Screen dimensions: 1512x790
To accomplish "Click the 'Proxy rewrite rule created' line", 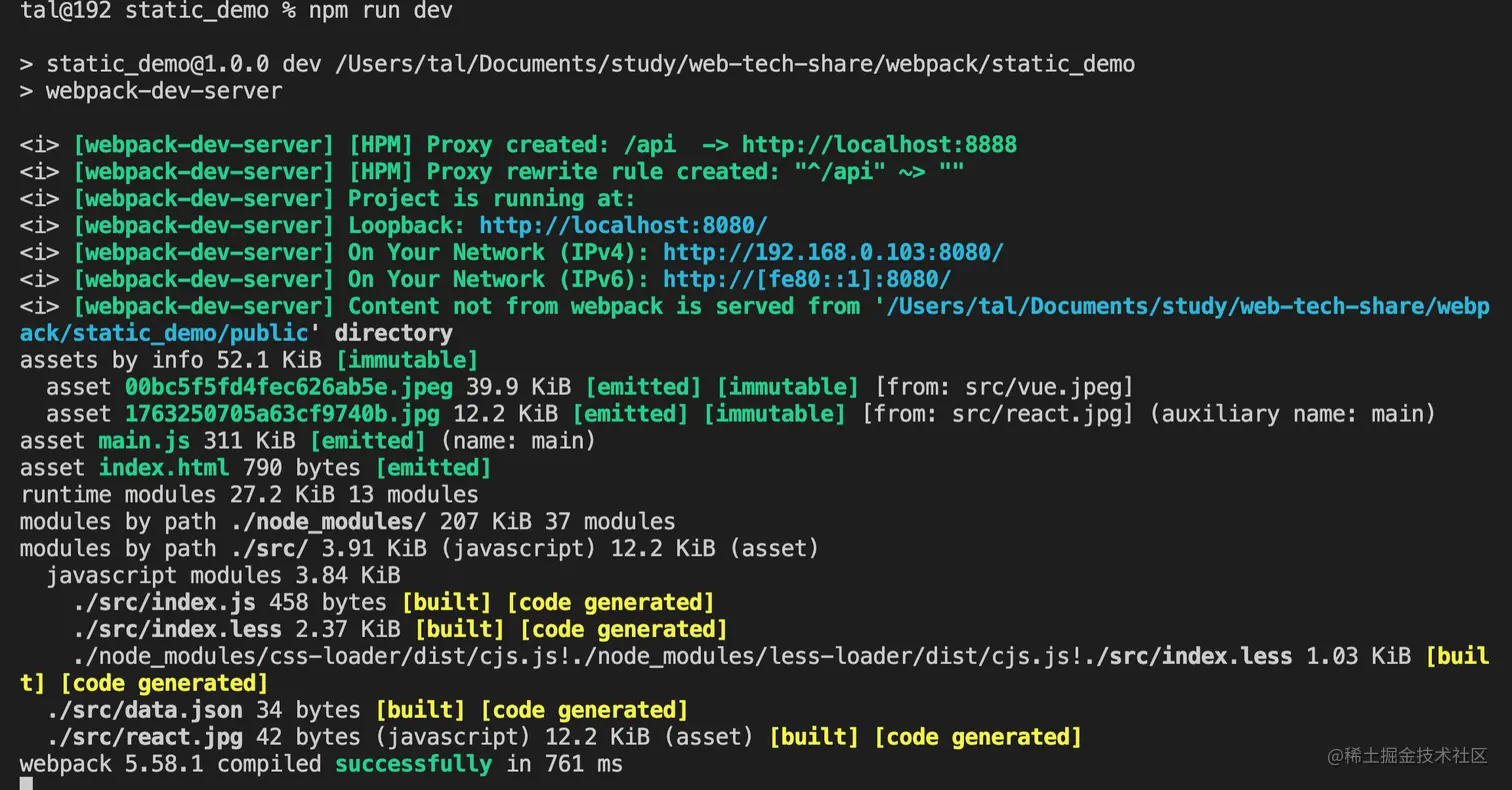I will [x=492, y=172].
